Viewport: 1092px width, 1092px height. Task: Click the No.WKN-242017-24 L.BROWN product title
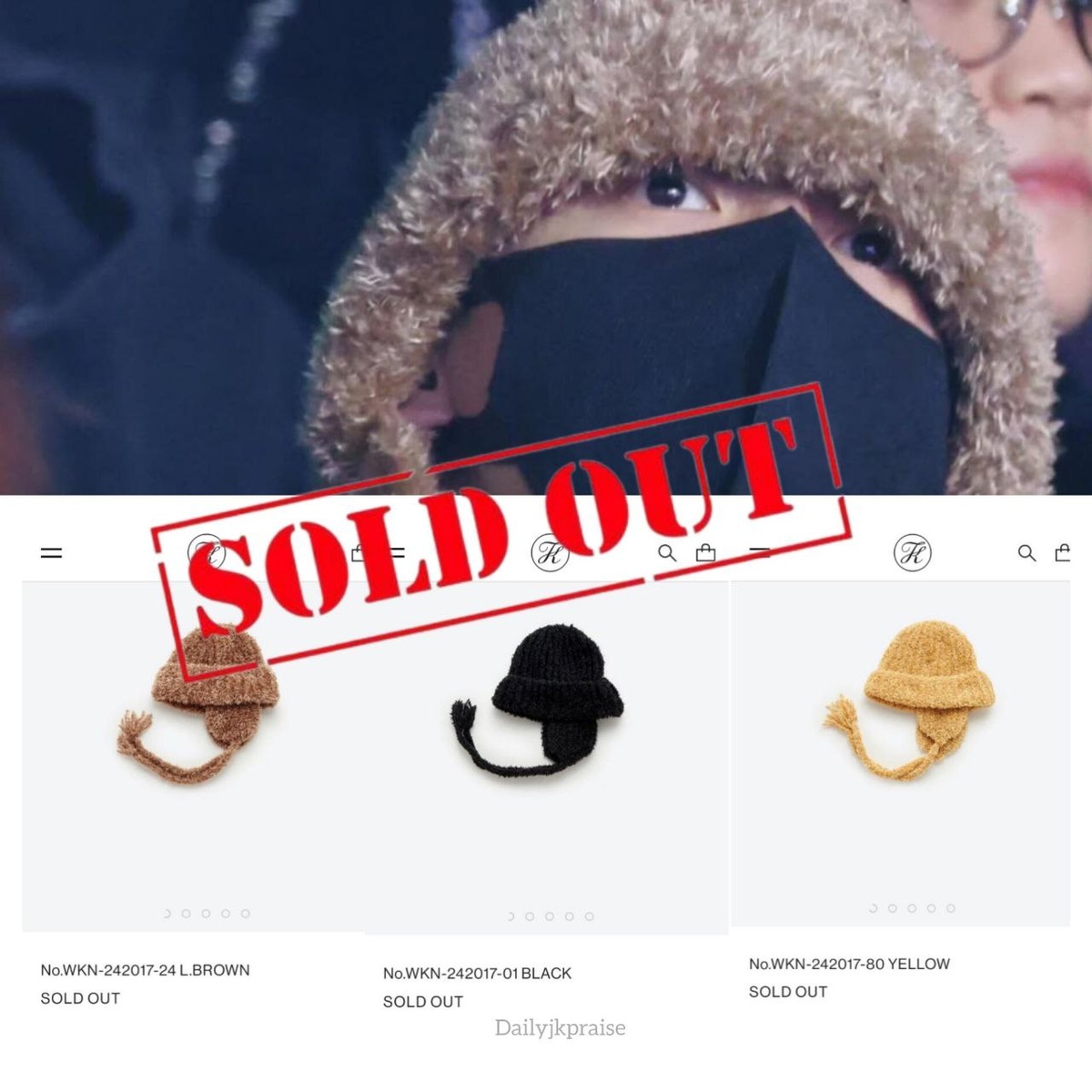click(x=145, y=970)
